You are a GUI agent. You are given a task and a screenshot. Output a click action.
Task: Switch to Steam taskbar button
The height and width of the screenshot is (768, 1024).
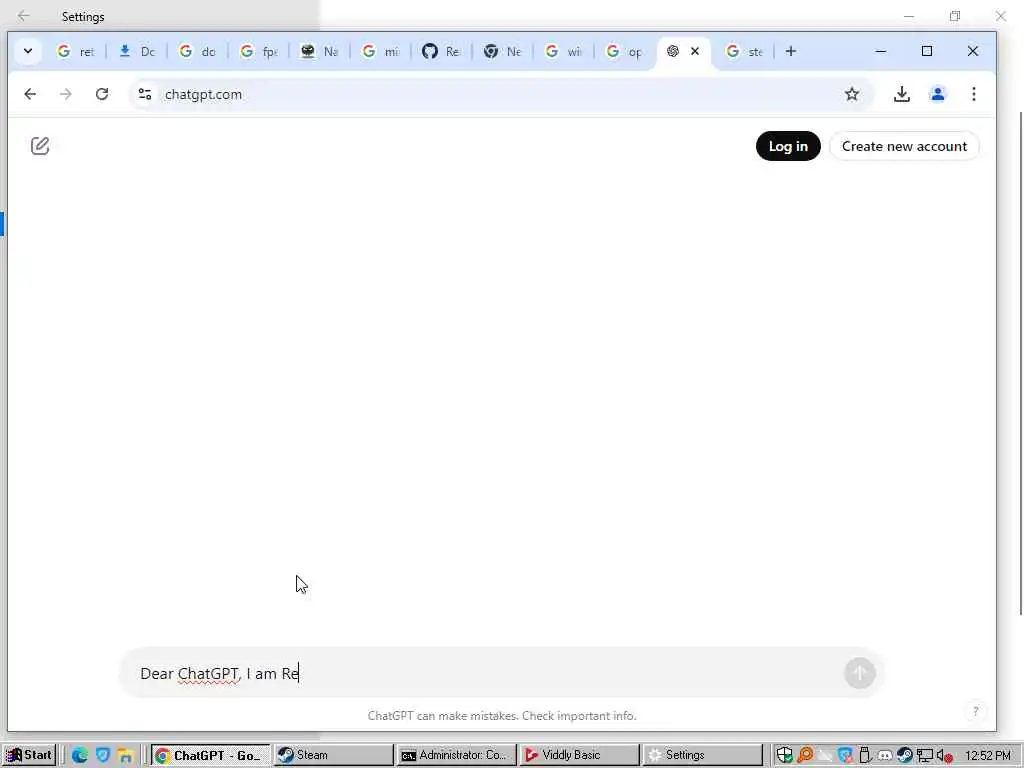coord(333,755)
